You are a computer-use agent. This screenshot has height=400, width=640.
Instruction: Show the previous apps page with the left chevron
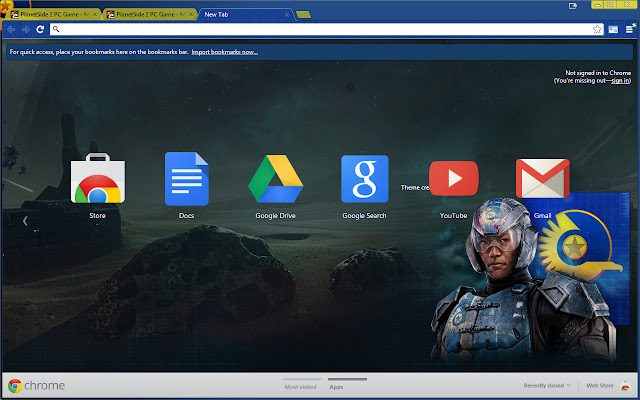click(25, 221)
